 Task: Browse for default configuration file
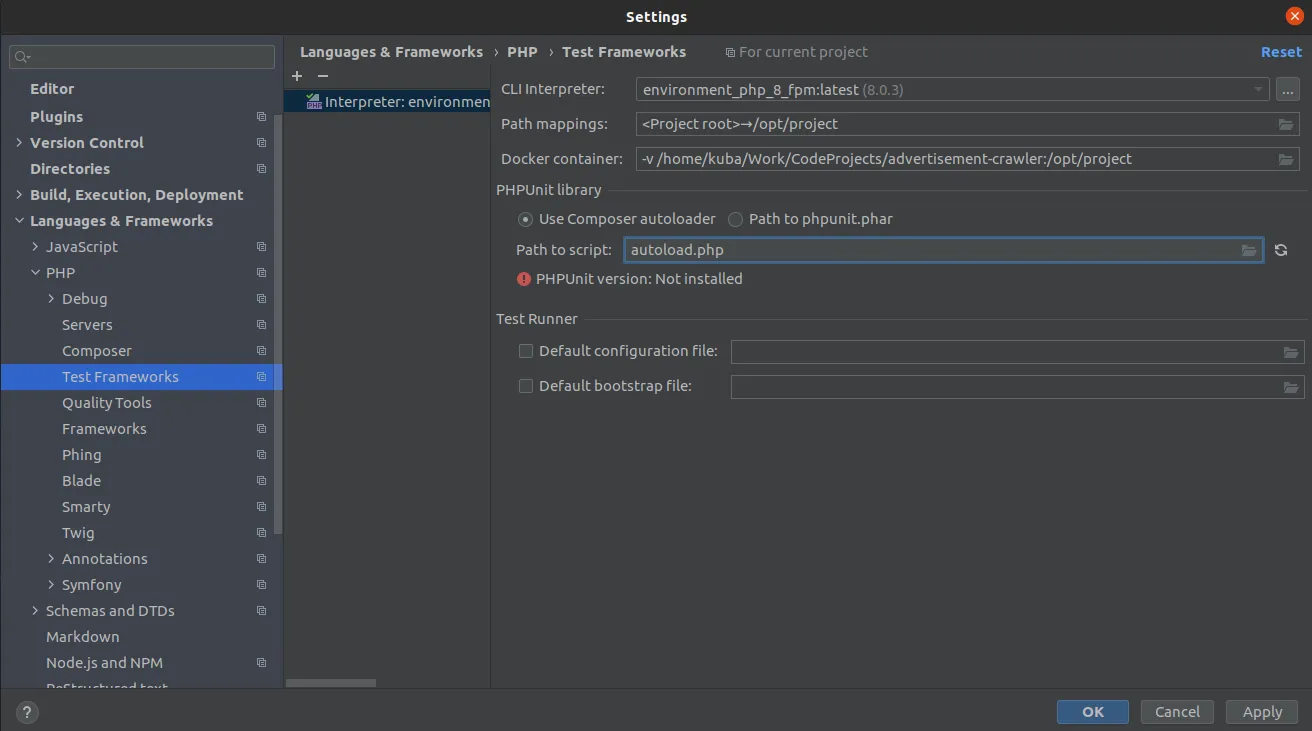(x=1291, y=352)
